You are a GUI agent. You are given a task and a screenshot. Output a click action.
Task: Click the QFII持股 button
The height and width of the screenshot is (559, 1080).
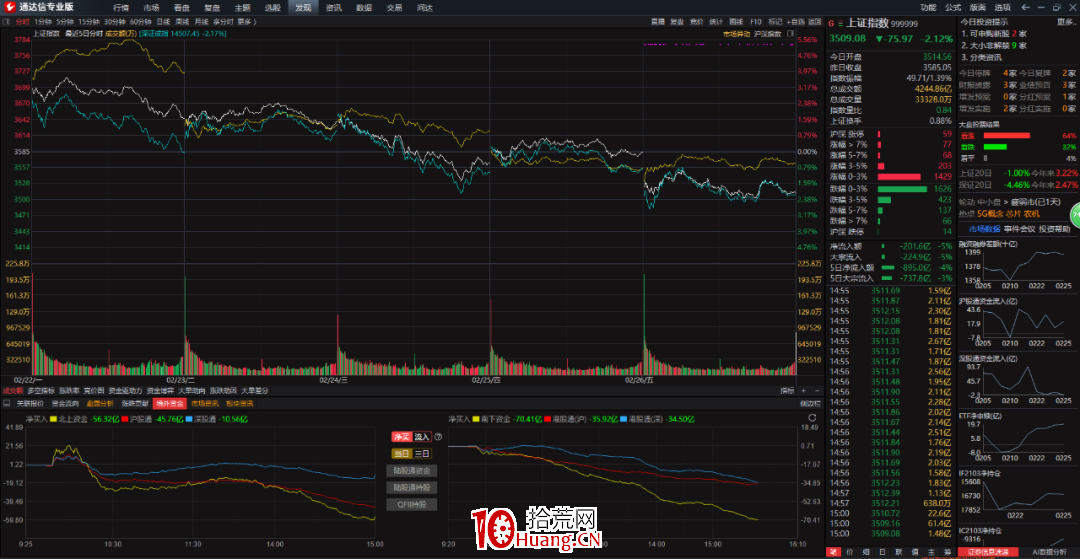(412, 505)
